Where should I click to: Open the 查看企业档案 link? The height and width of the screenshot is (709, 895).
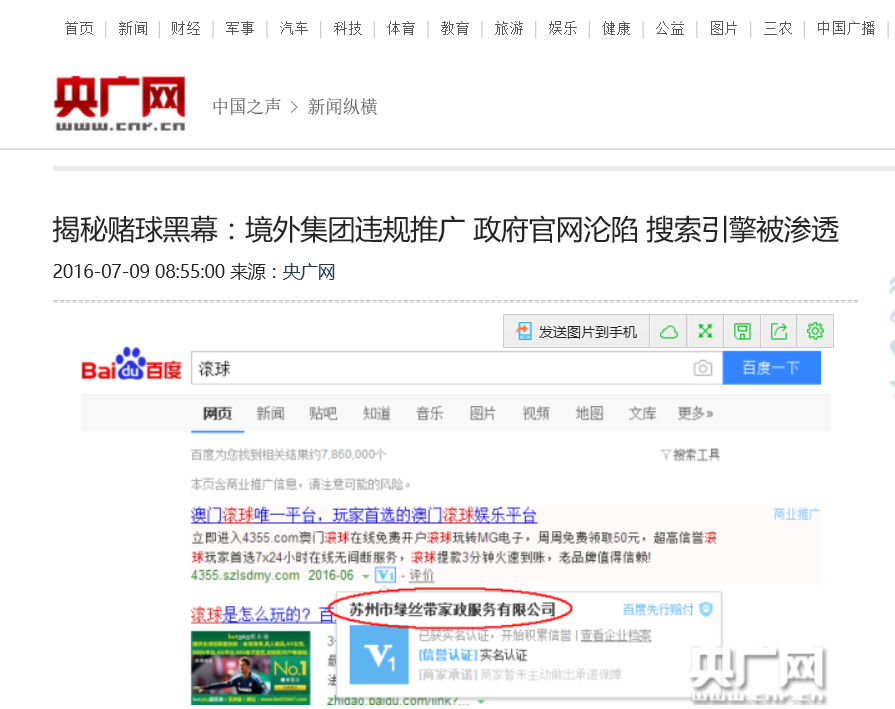point(616,635)
